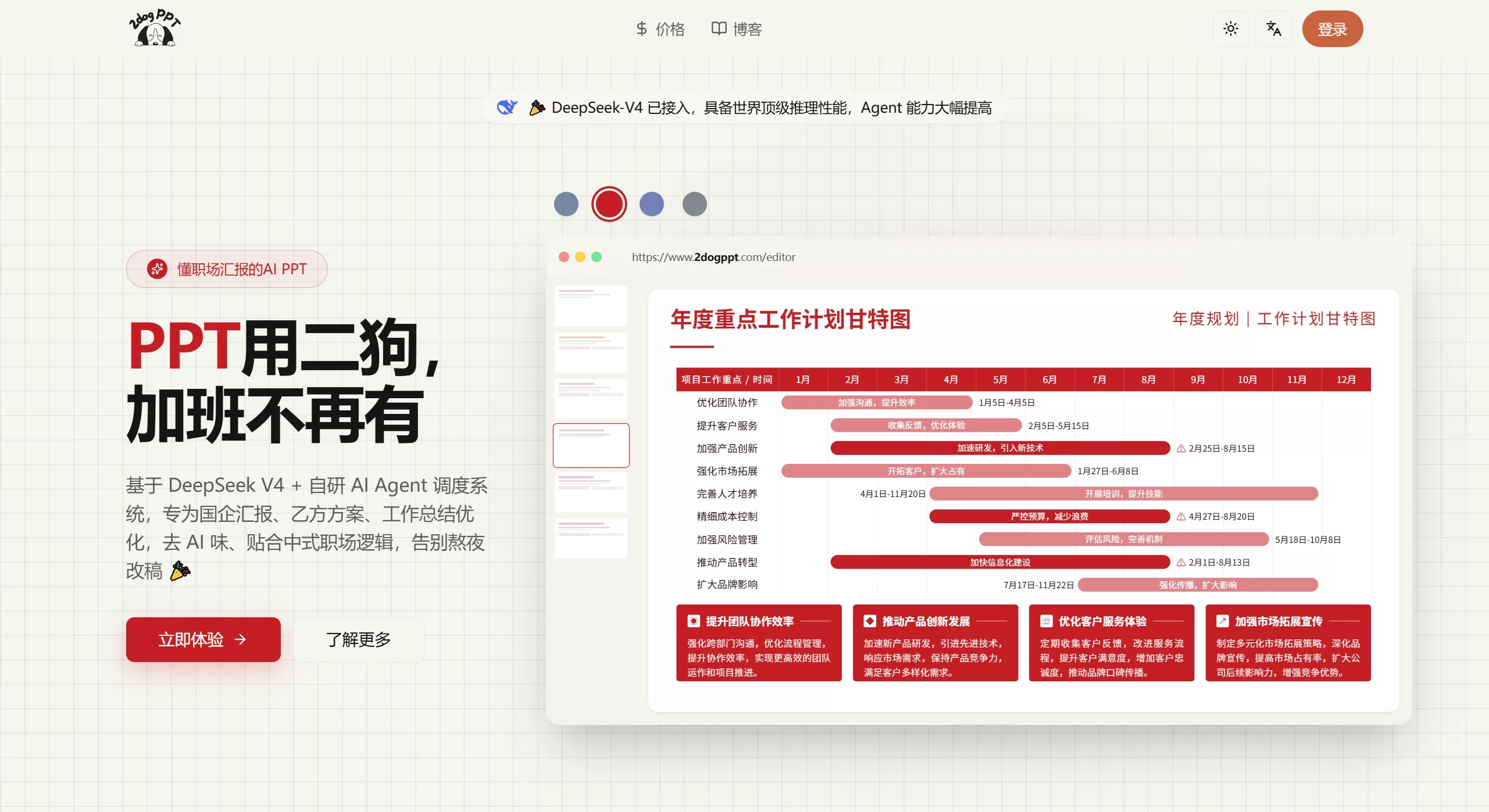Viewport: 1489px width, 812px height.
Task: Click the 开展培训，提升技能 Gantt bar
Action: tap(1124, 493)
